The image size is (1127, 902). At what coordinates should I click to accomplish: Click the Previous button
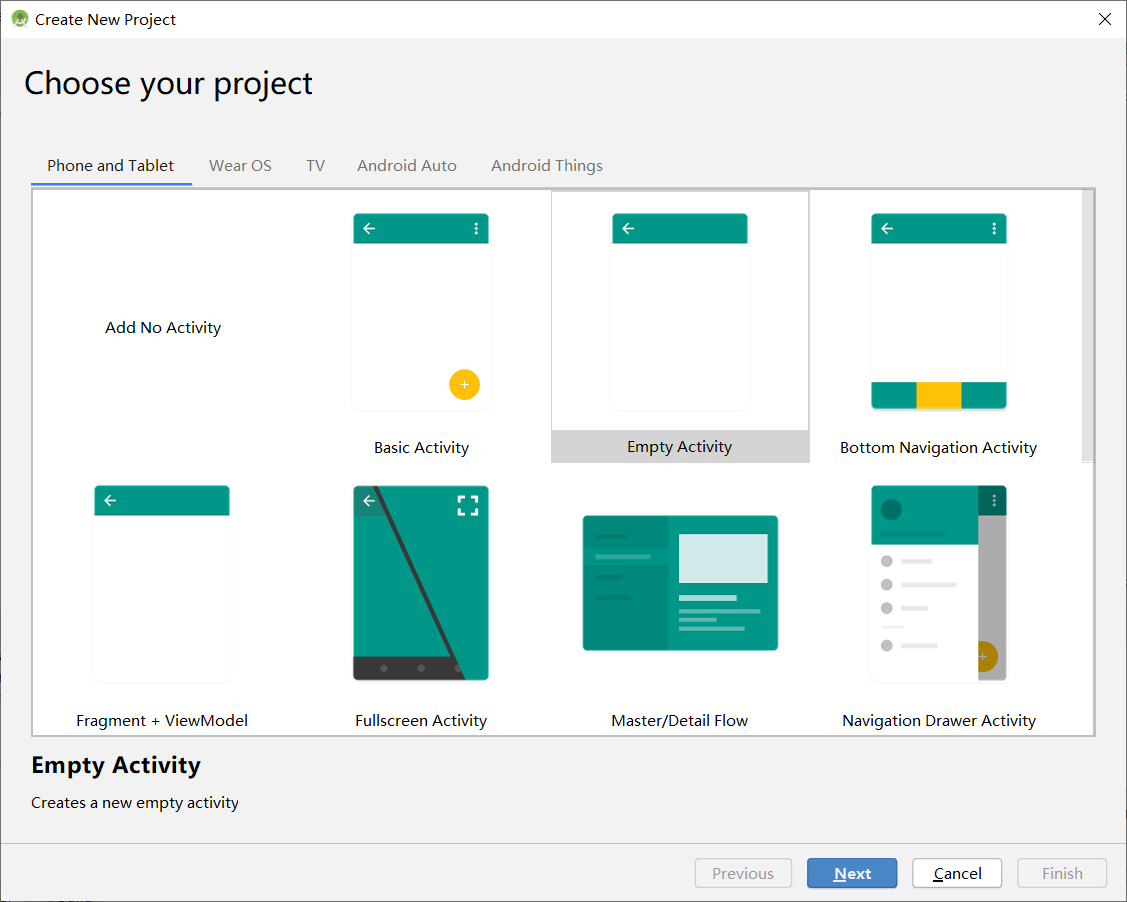[x=743, y=873]
